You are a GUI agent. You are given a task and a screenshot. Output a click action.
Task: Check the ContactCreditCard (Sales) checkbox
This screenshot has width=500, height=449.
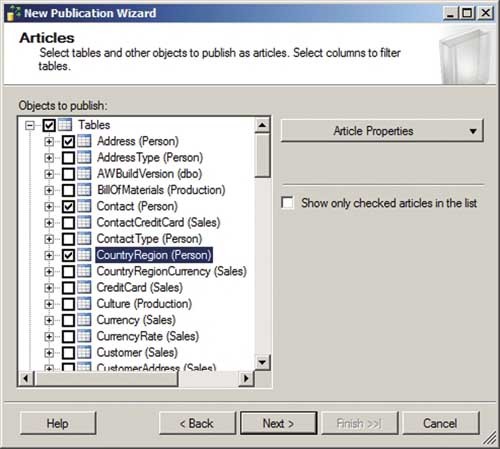(68, 223)
